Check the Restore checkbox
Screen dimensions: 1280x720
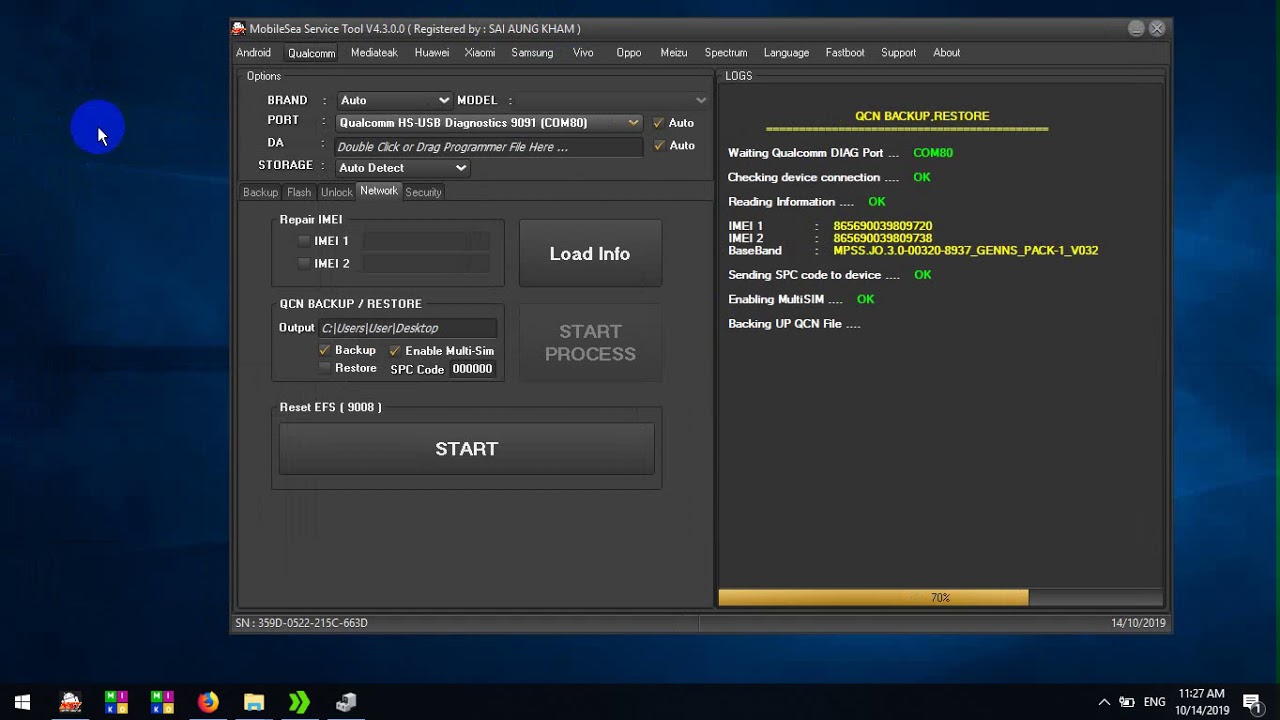(x=324, y=369)
